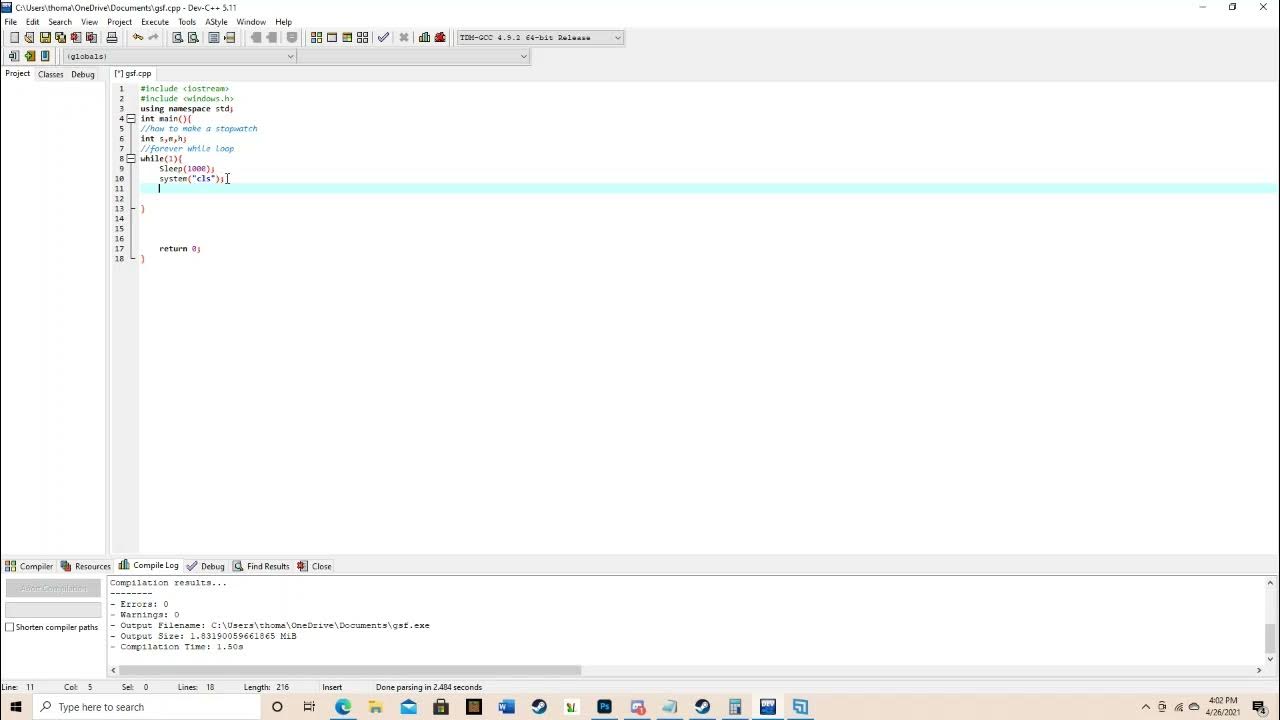Open the Edit menu

(x=32, y=22)
